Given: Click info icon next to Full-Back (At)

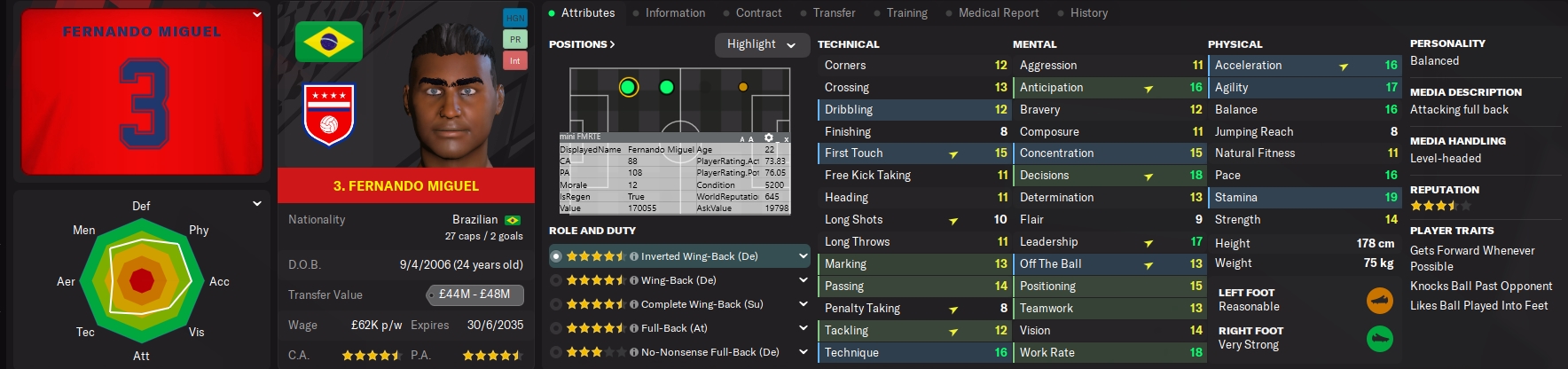Looking at the screenshot, I should [x=634, y=328].
